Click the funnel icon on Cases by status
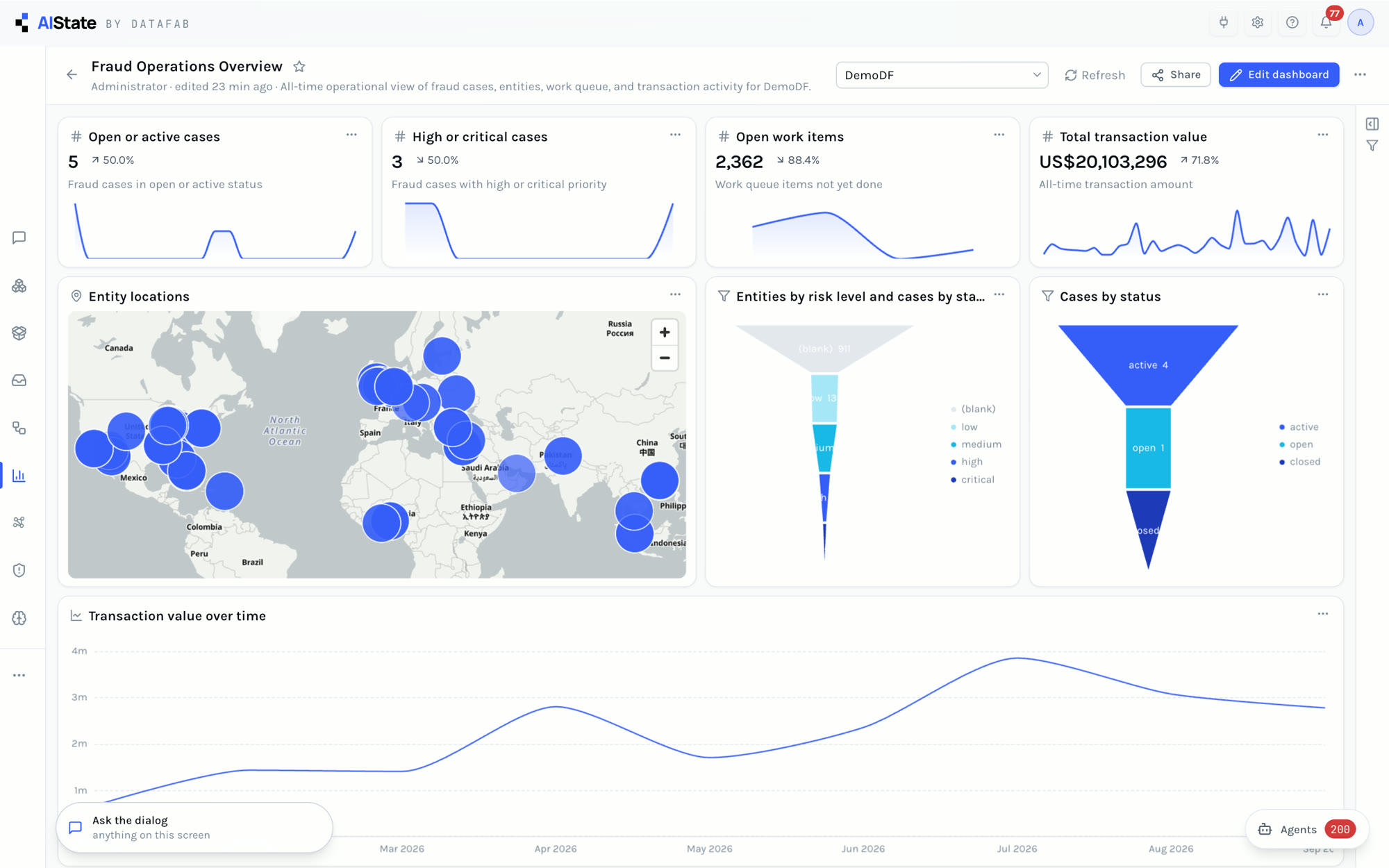The height and width of the screenshot is (868, 1389). (x=1047, y=297)
